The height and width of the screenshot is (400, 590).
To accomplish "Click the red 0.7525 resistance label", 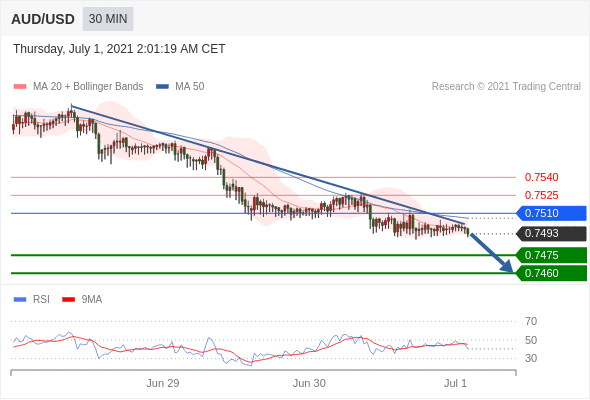I will [x=541, y=195].
